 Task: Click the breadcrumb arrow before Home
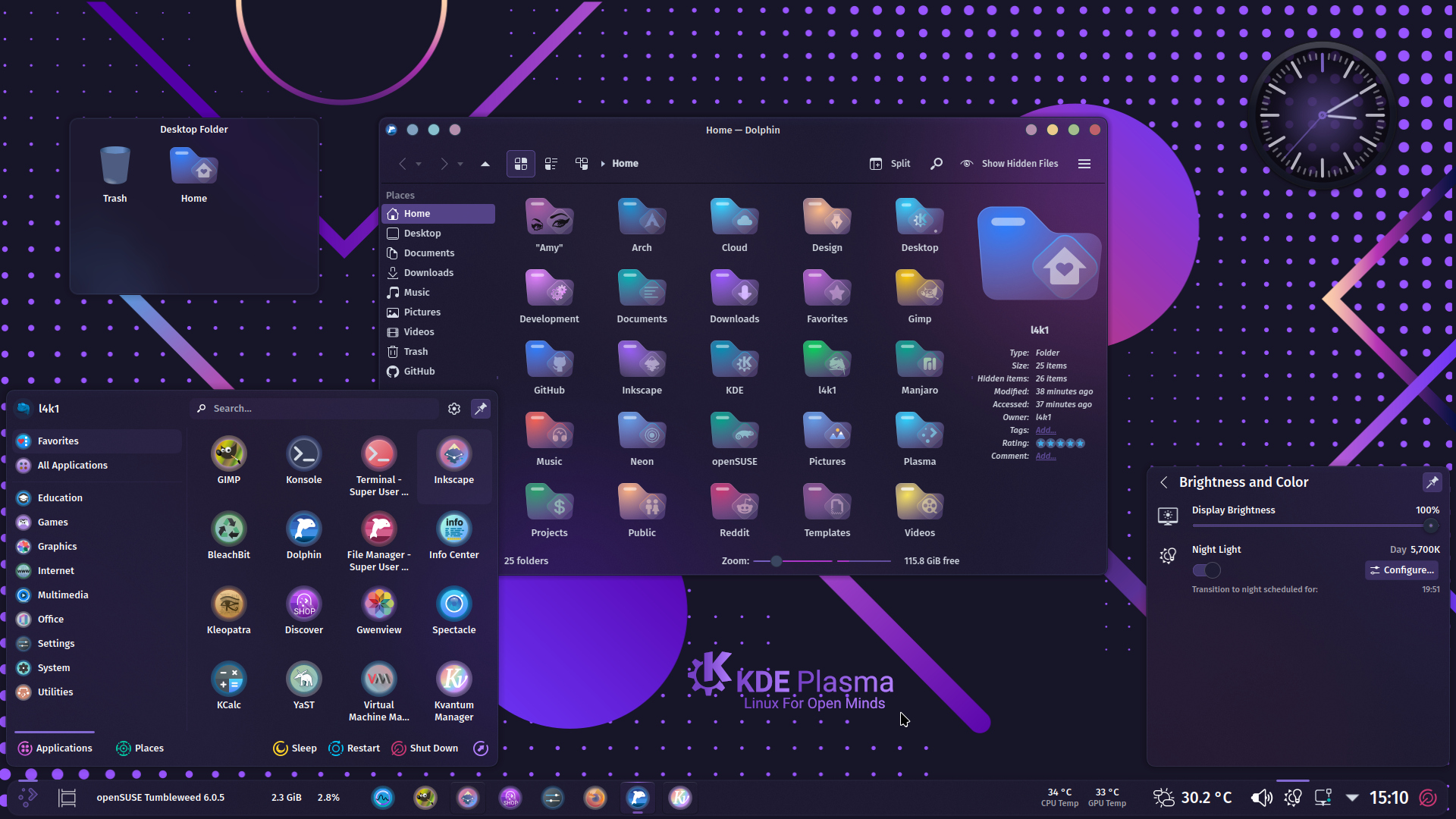coord(603,164)
